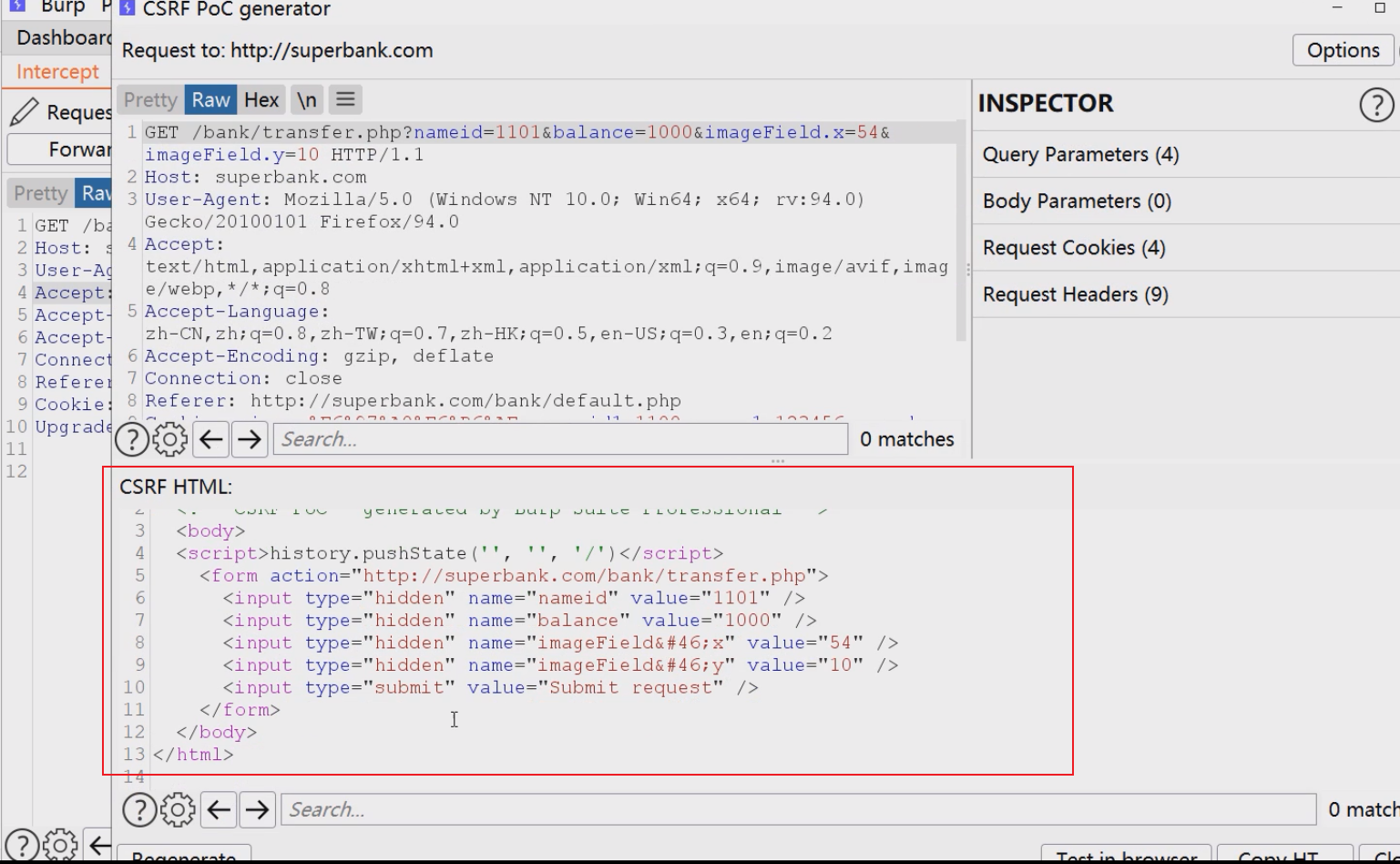Image resolution: width=1400 pixels, height=864 pixels.
Task: Click help icon beside request search bar
Action: point(132,440)
